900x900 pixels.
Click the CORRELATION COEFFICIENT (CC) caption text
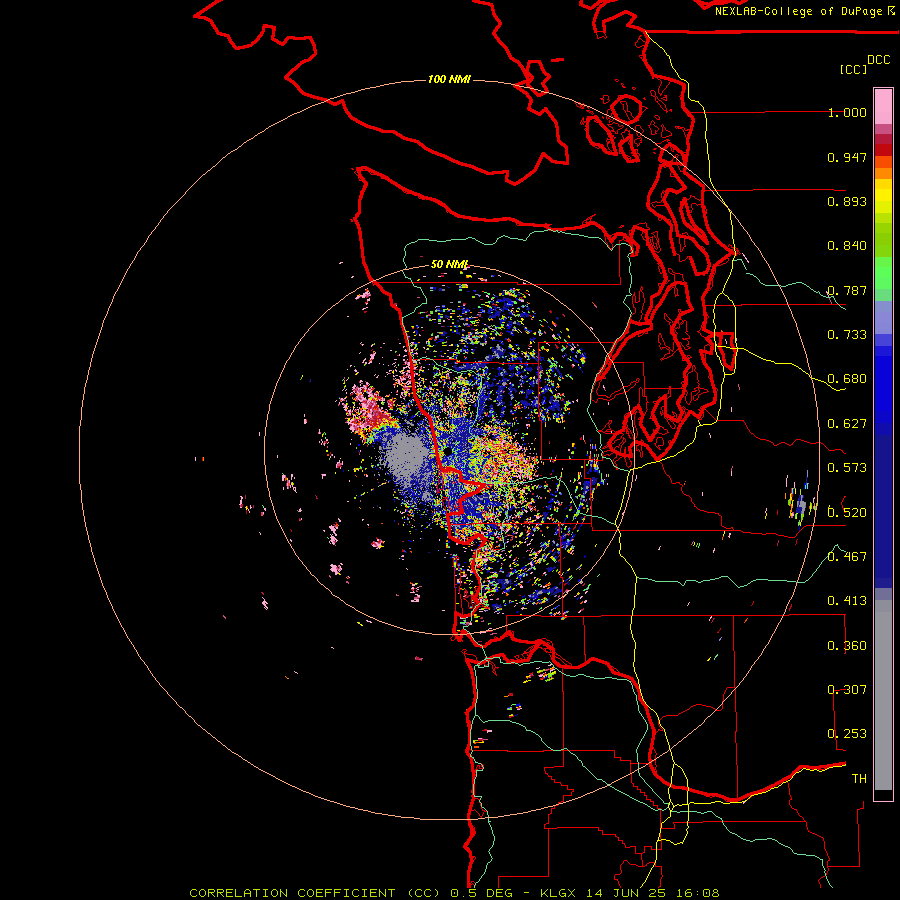315,893
